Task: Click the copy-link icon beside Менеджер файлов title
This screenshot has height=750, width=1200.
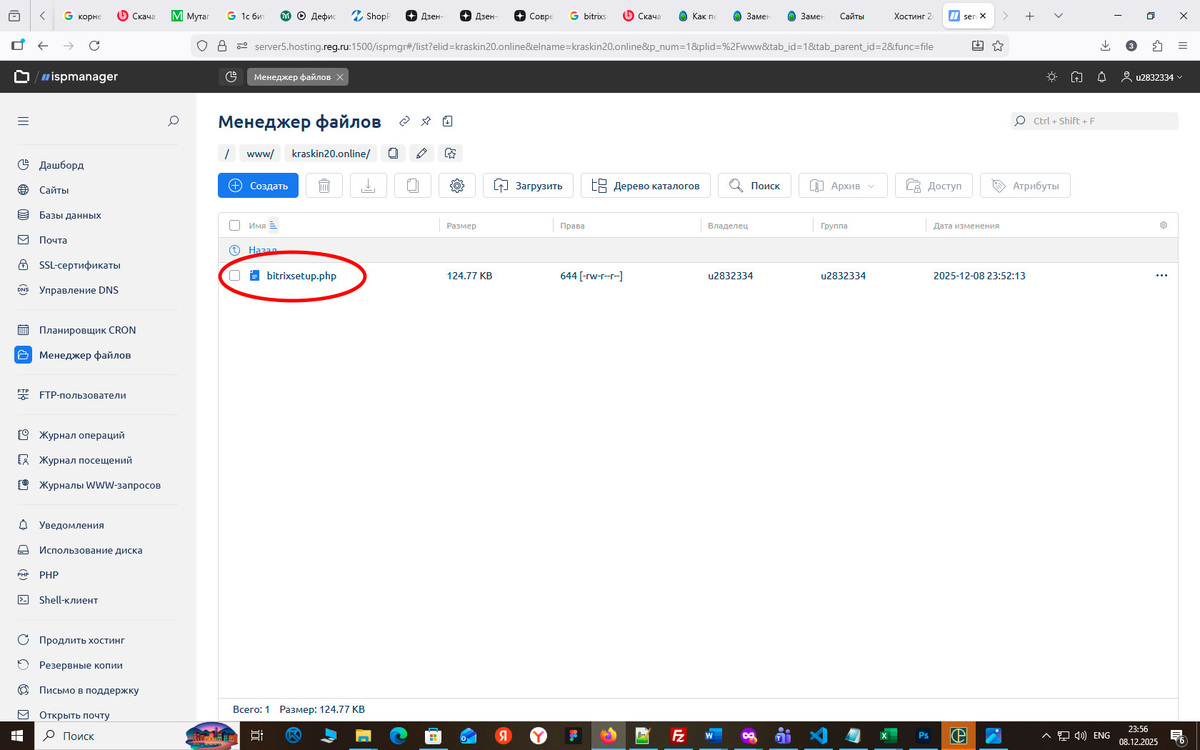Action: [x=404, y=121]
